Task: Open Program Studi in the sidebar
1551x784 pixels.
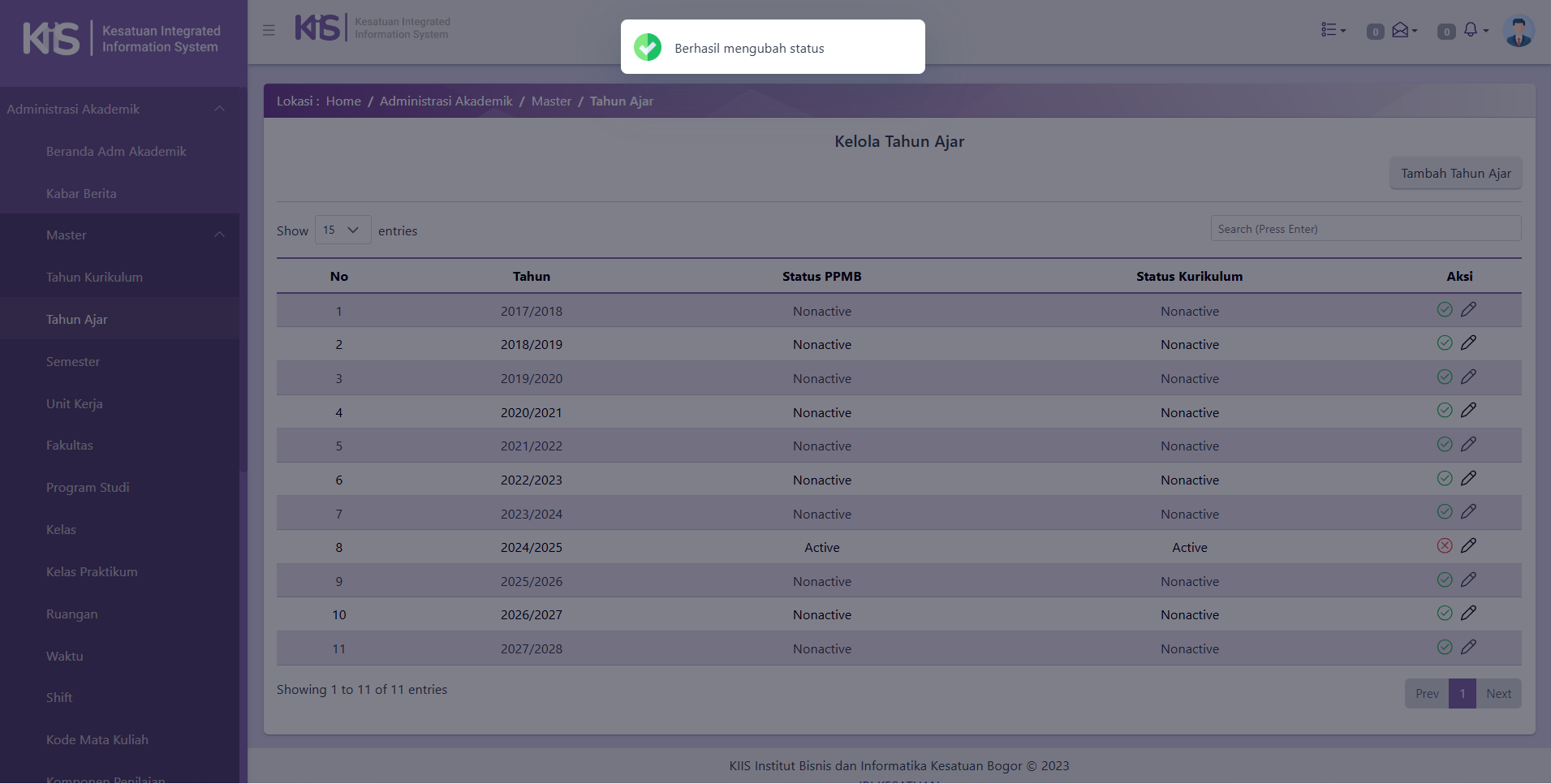Action: 88,488
